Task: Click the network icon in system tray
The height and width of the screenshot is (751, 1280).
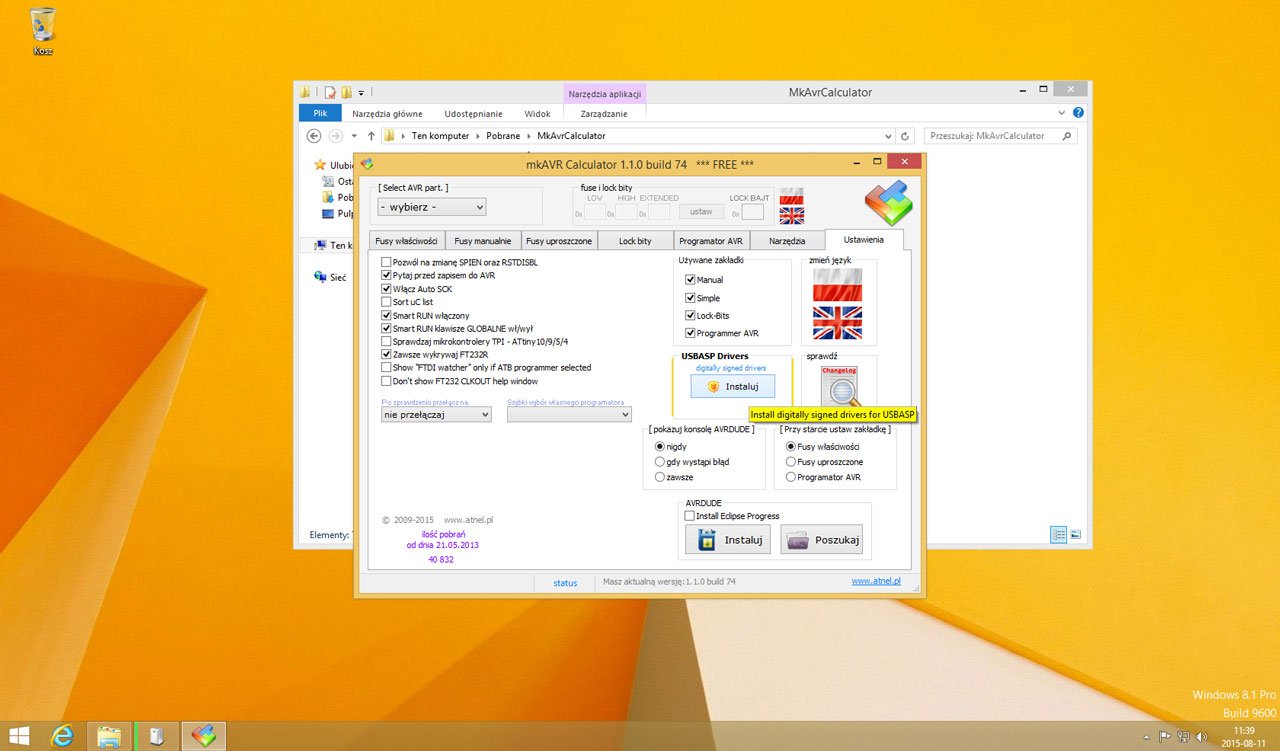Action: tap(1183, 737)
